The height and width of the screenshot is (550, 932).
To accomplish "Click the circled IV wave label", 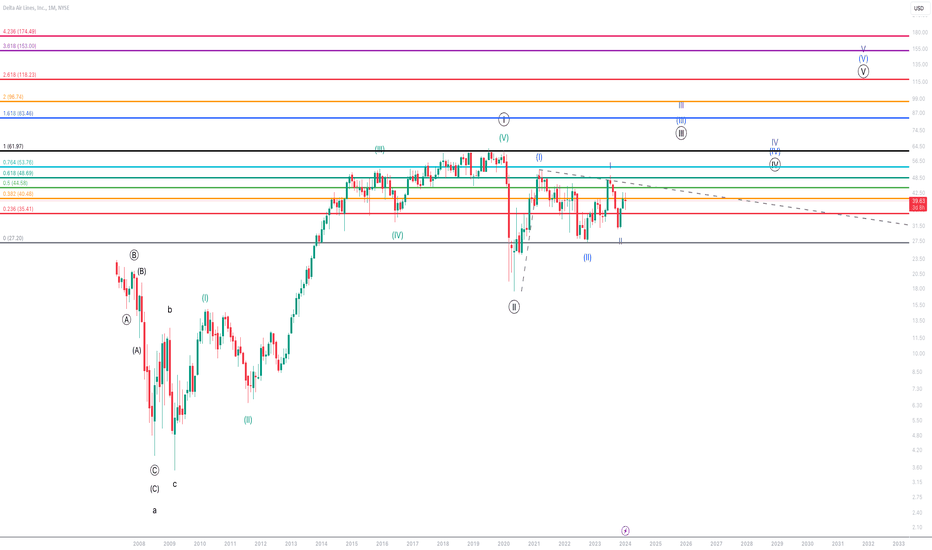I will coord(774,165).
